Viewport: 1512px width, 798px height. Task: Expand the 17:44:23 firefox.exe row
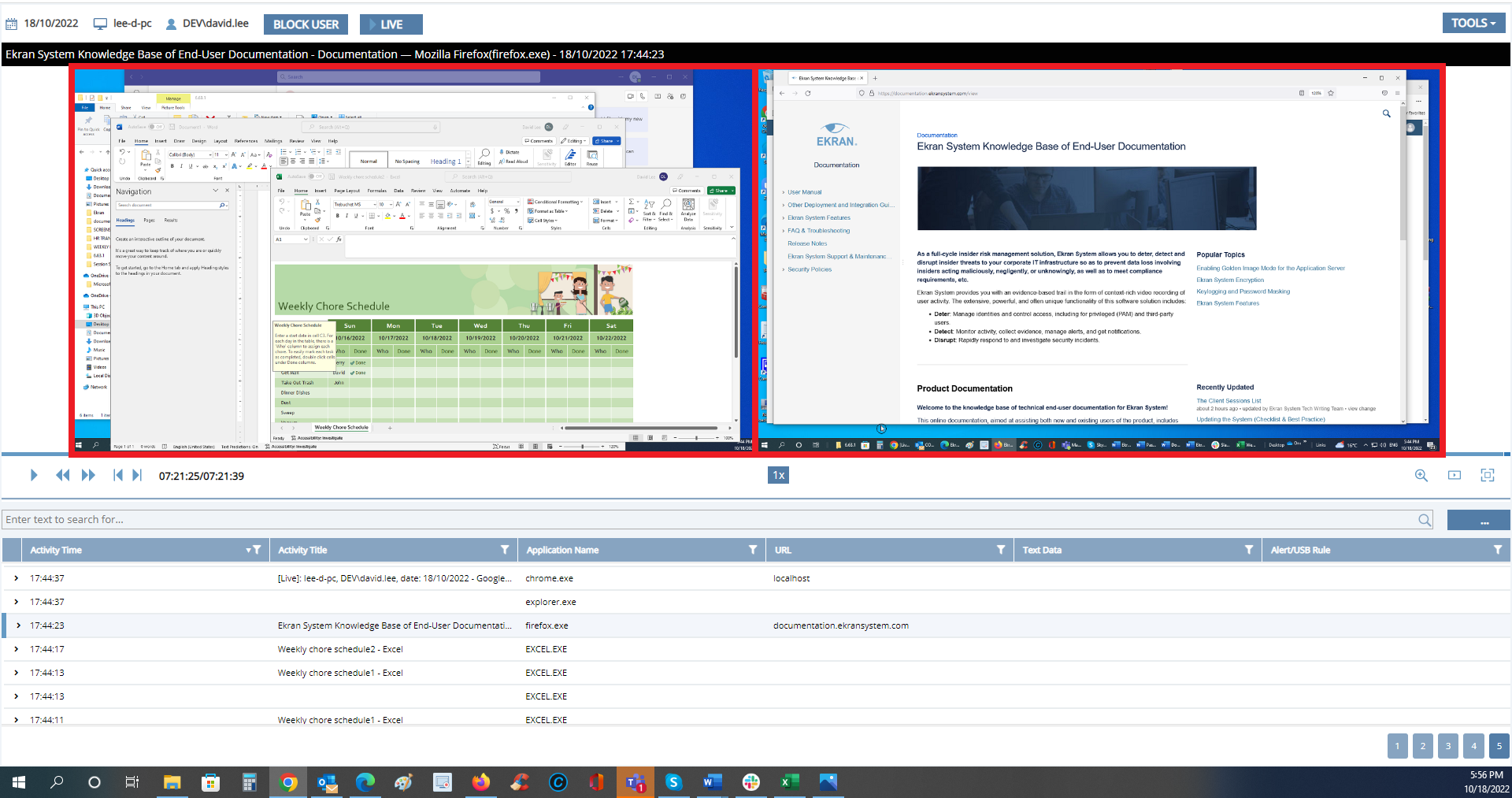[x=18, y=625]
